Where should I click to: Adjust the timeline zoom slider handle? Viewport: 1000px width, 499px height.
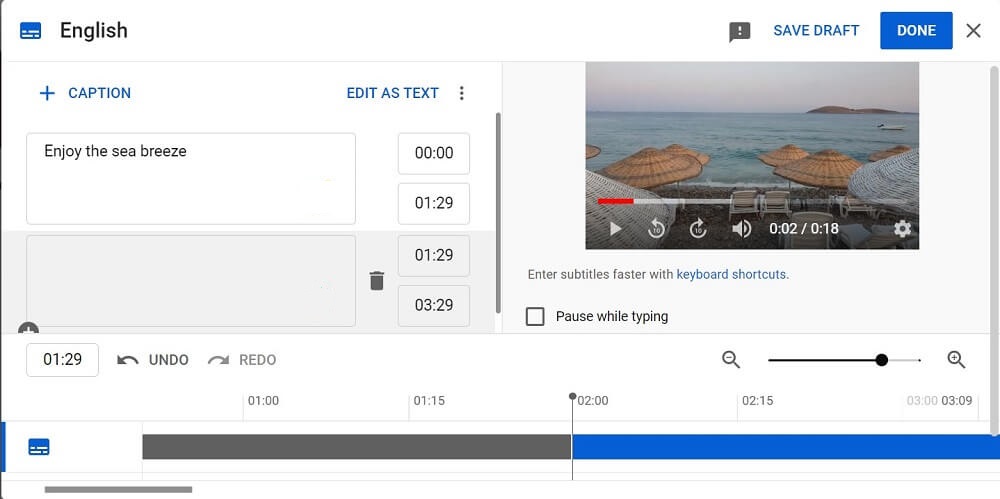(x=881, y=360)
